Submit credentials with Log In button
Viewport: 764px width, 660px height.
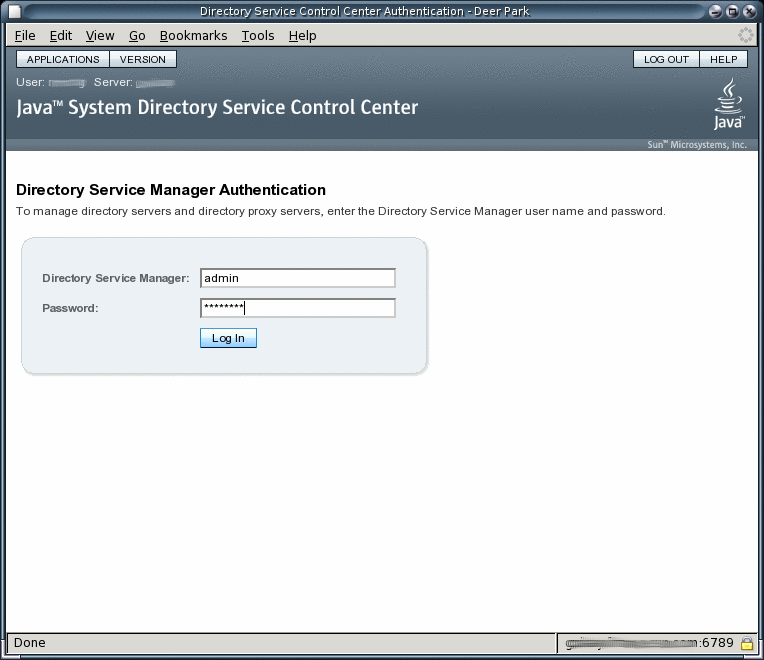coord(228,338)
